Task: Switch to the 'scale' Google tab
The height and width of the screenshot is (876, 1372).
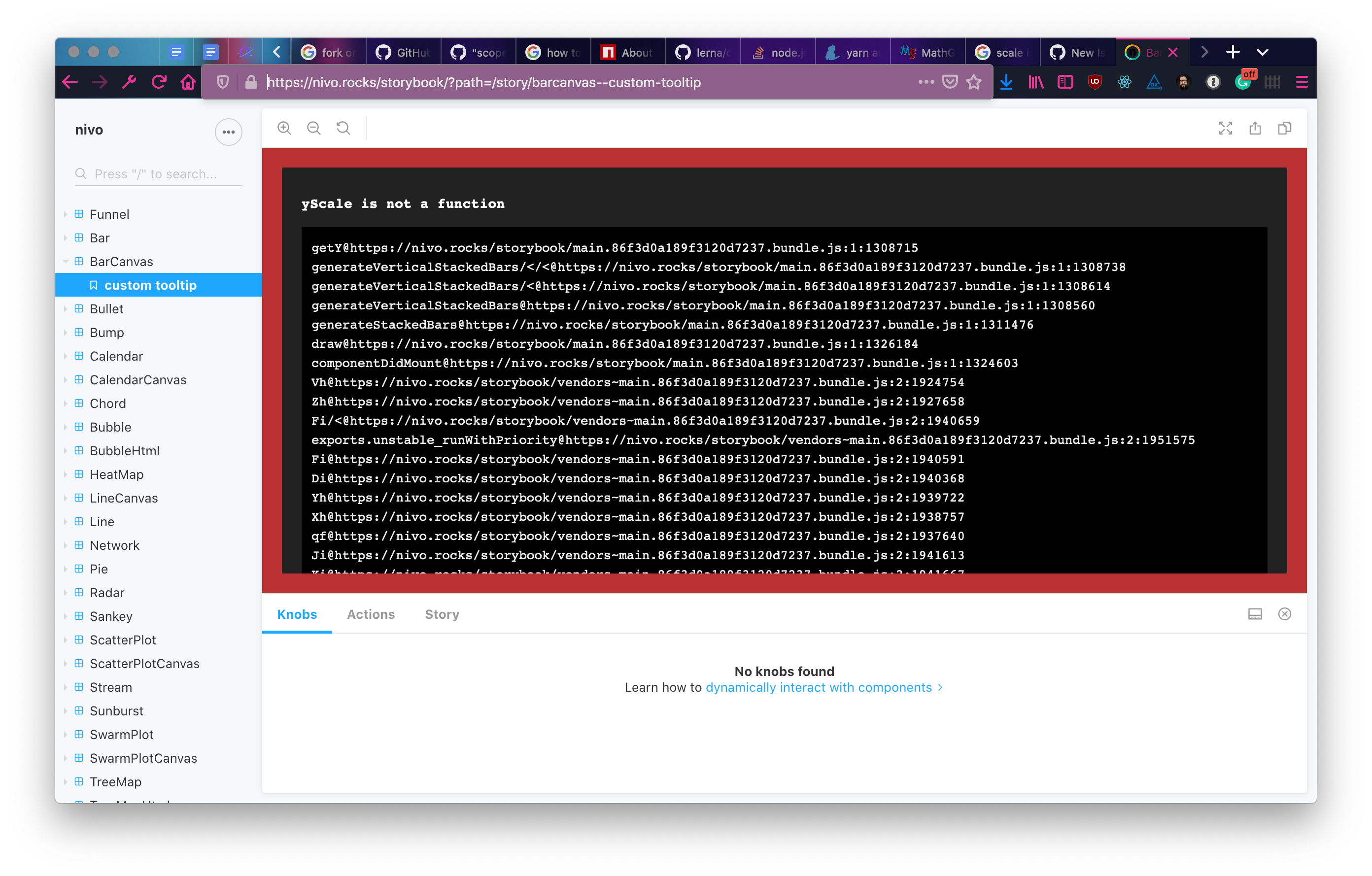Action: click(x=1003, y=52)
